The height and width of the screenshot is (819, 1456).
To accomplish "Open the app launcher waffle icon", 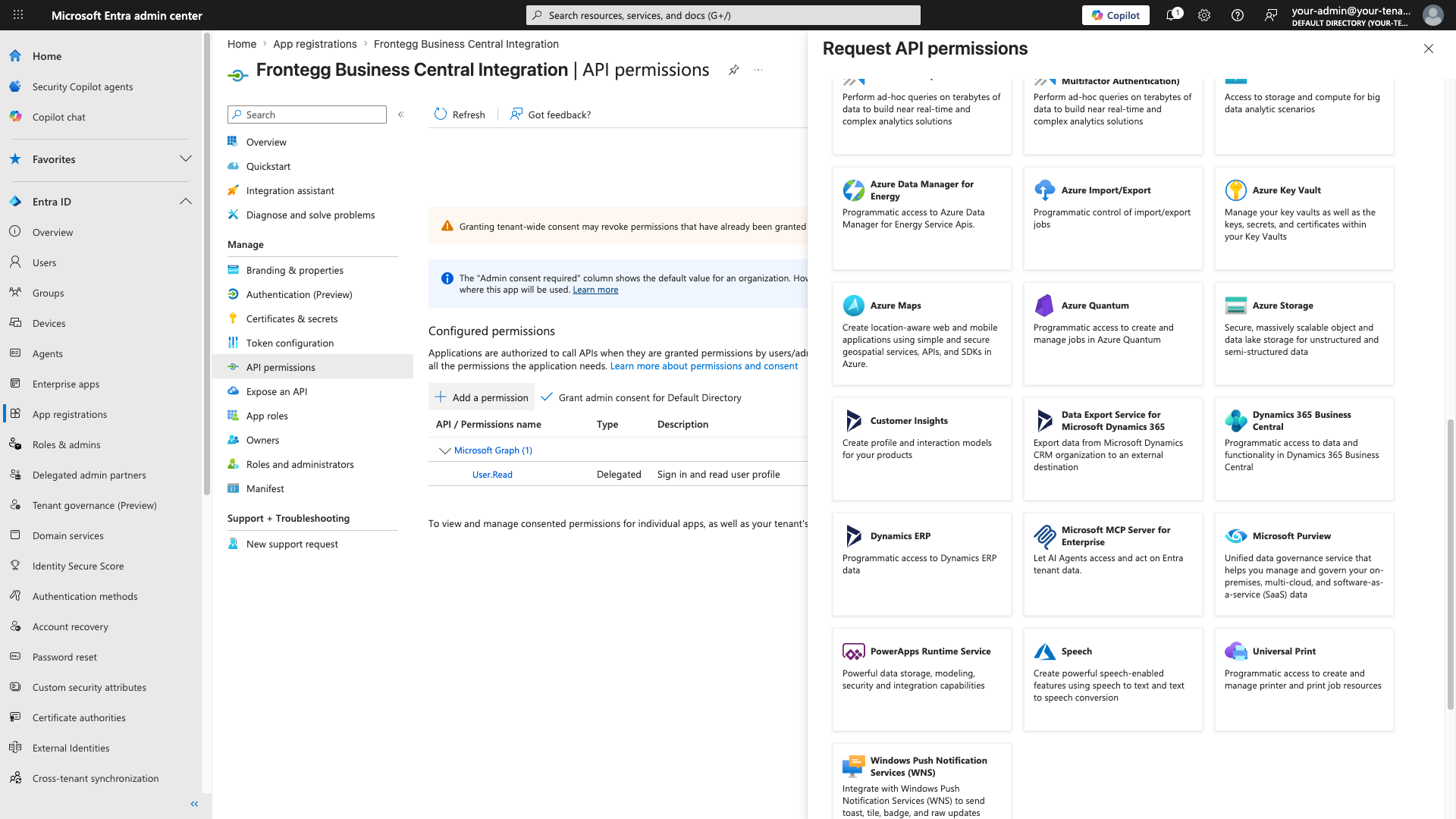I will click(x=18, y=15).
